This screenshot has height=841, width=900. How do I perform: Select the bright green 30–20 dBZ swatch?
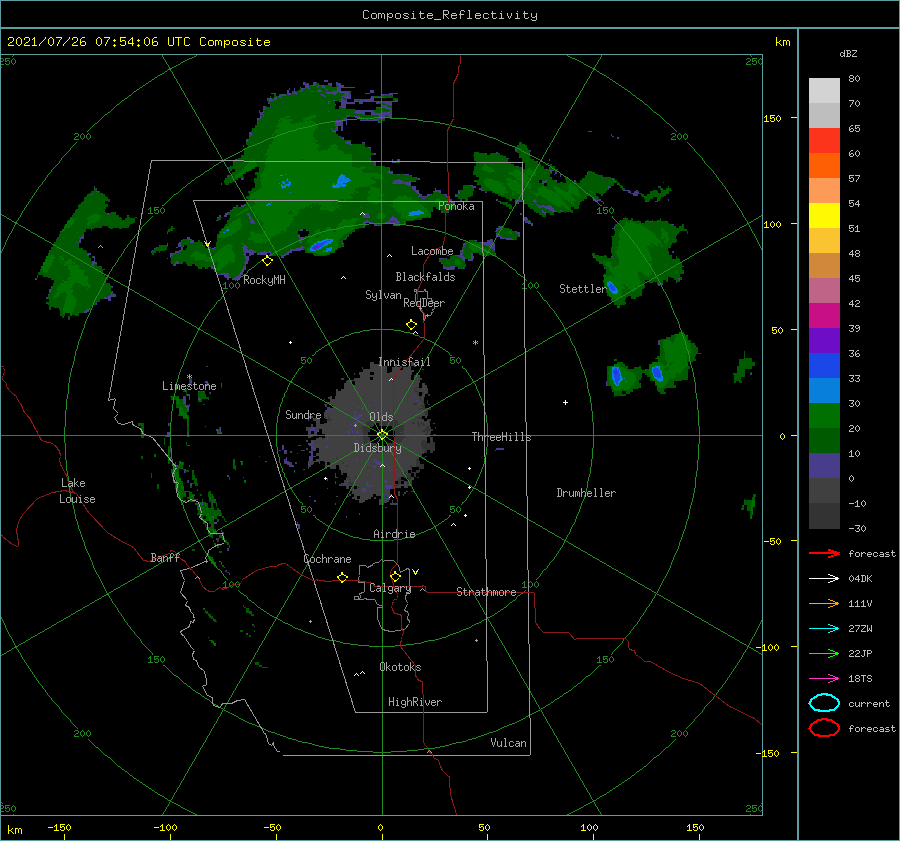[824, 416]
